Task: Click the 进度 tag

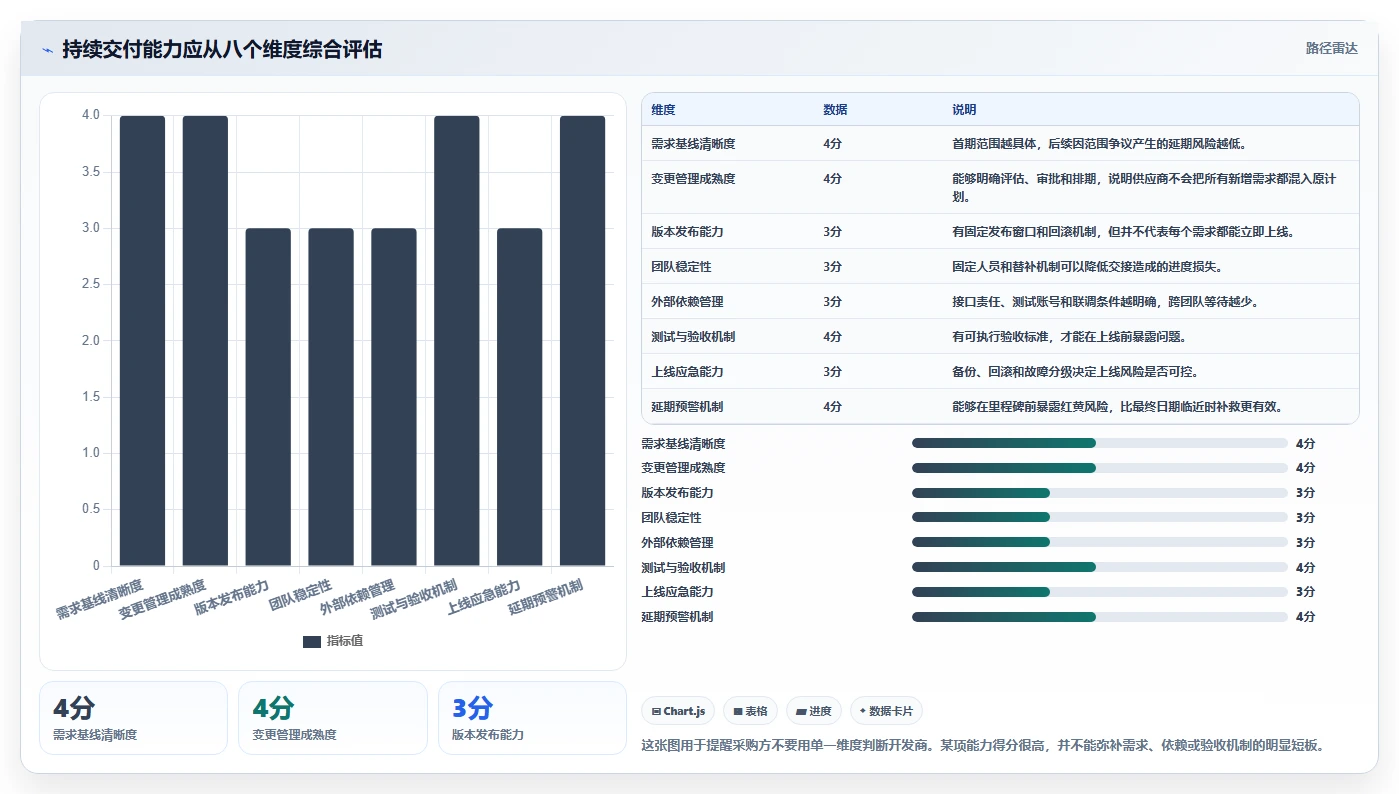Action: (x=814, y=711)
